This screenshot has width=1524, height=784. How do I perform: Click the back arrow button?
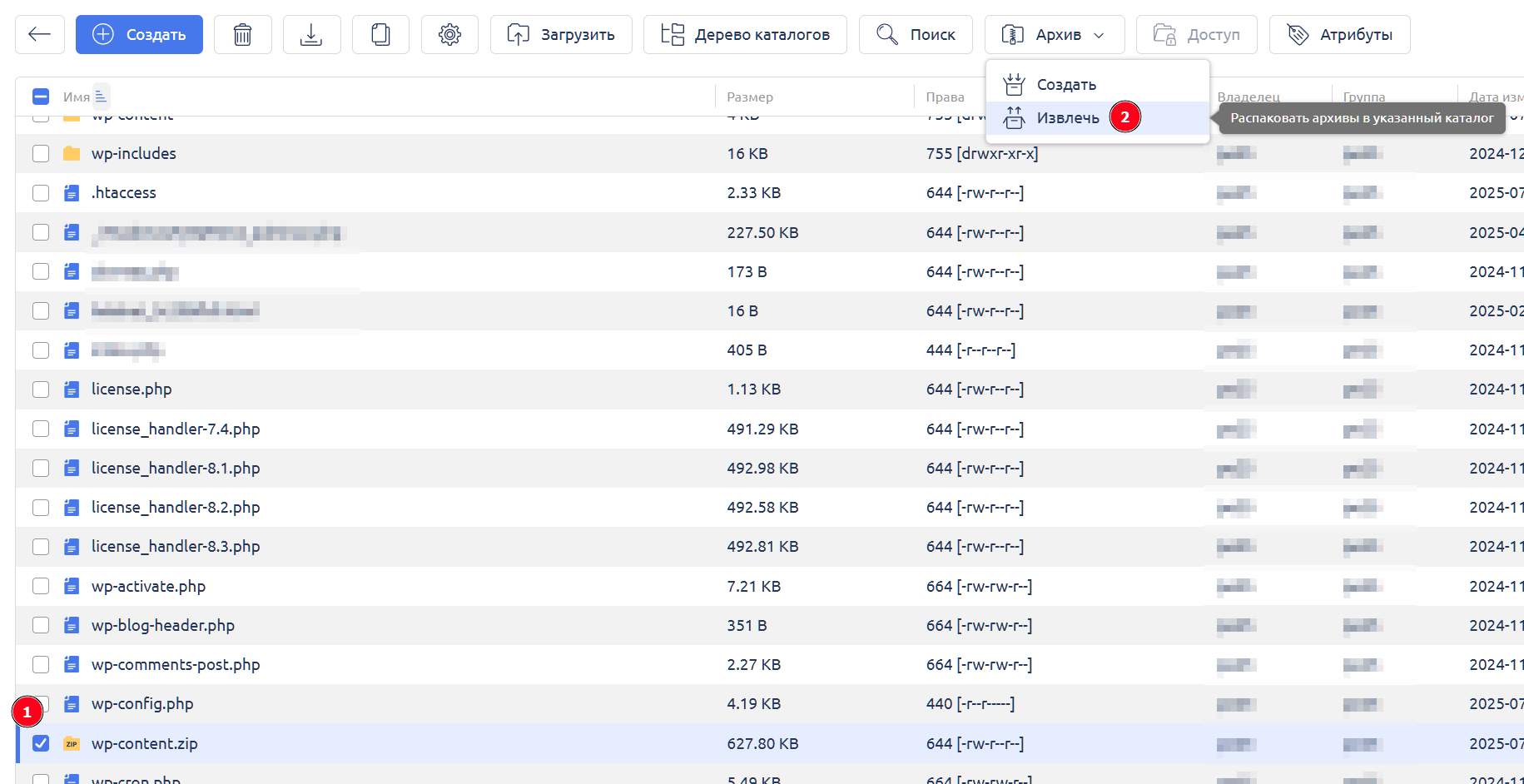coord(39,34)
